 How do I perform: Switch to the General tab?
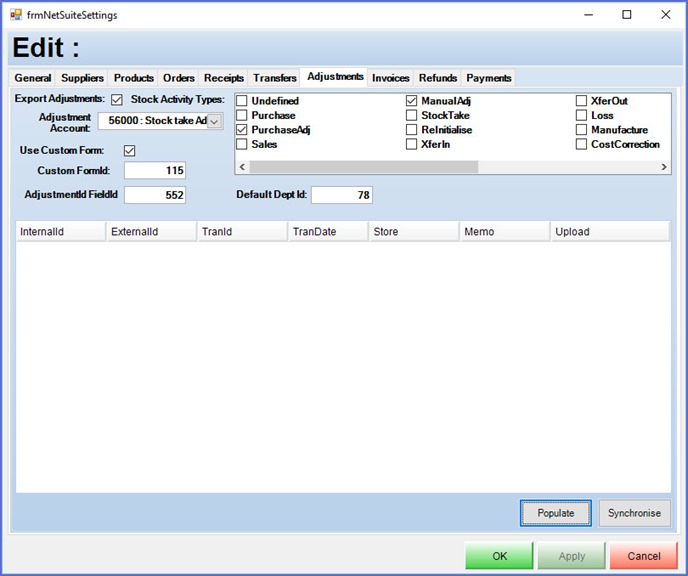click(x=33, y=78)
